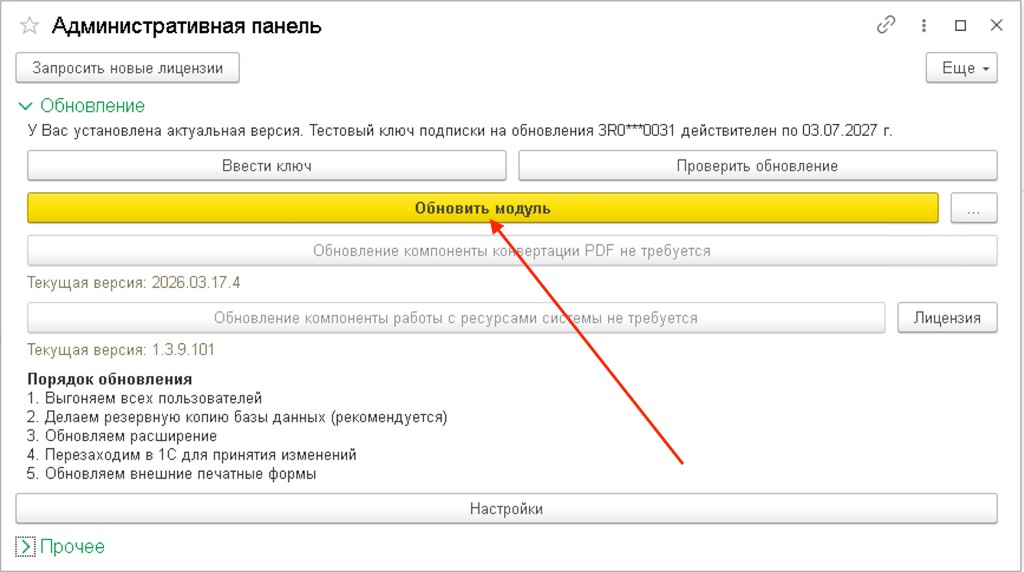Click the ellipsis button beside Обновить модуль
Viewport: 1024px width, 572px height.
tap(974, 208)
